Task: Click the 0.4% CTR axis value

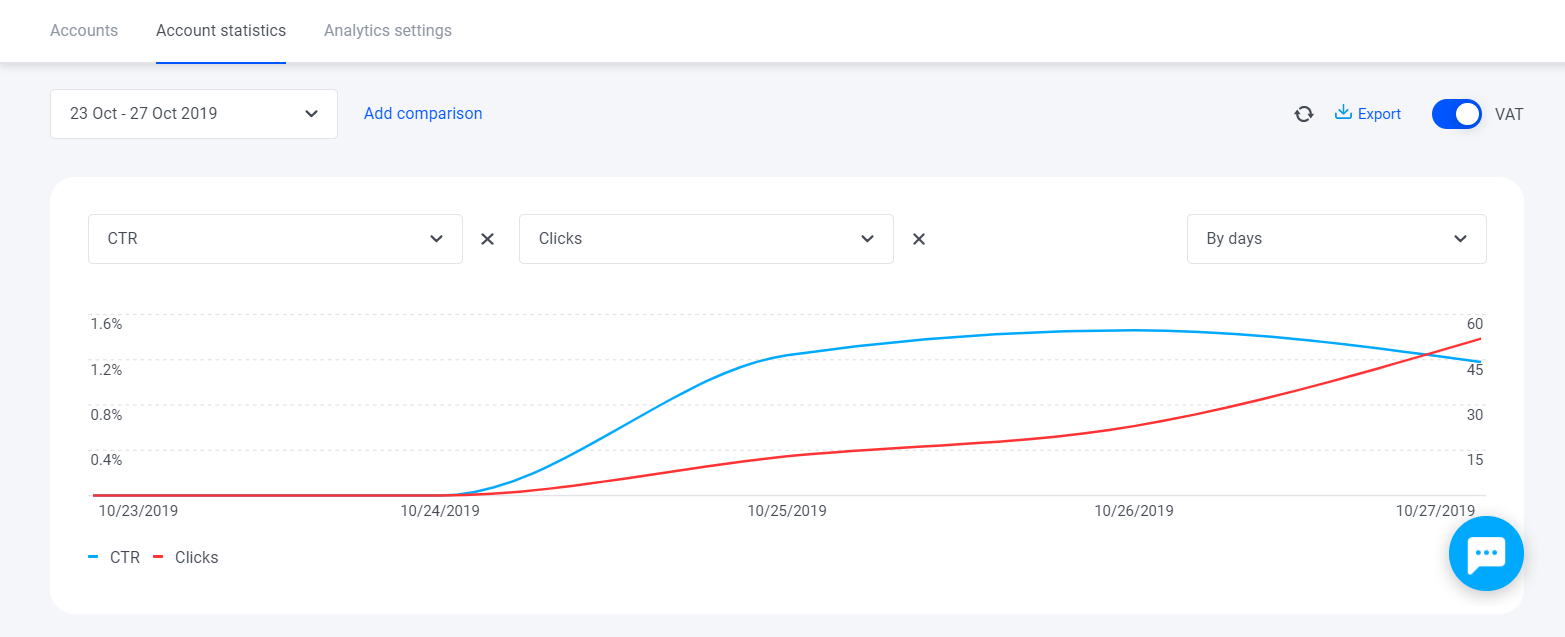Action: click(106, 460)
